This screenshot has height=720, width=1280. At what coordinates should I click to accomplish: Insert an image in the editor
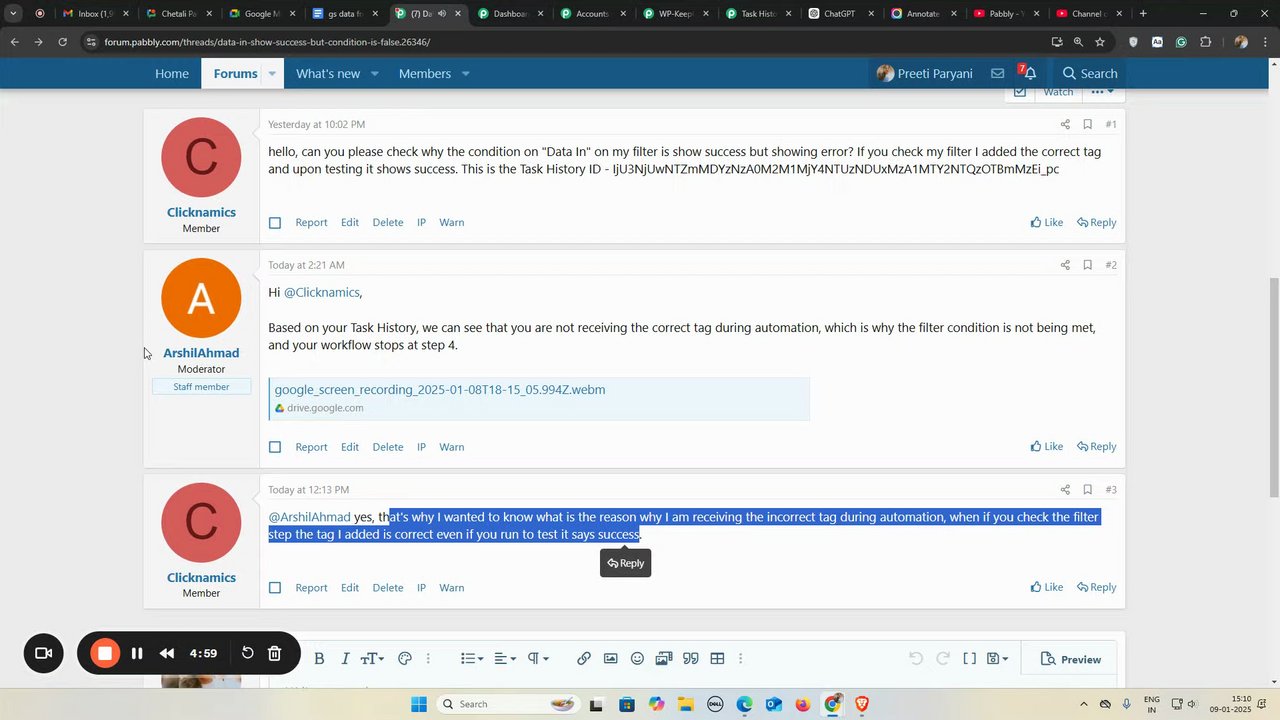(x=611, y=659)
